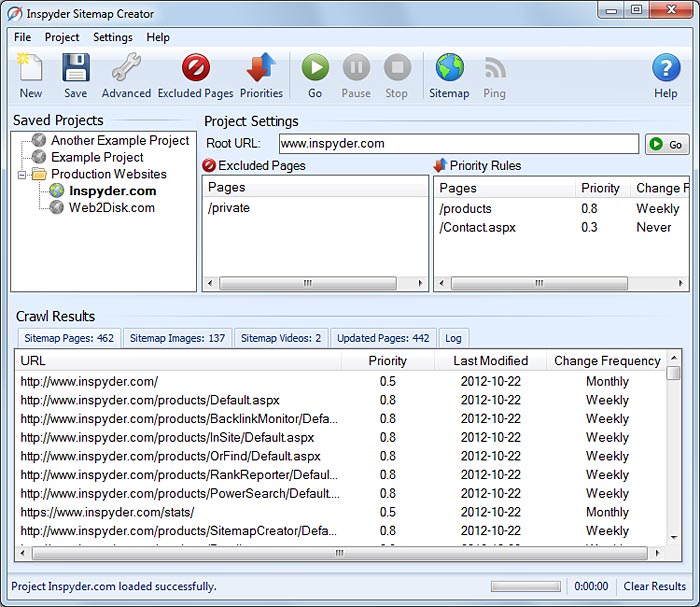Open the Help menu

tap(158, 37)
